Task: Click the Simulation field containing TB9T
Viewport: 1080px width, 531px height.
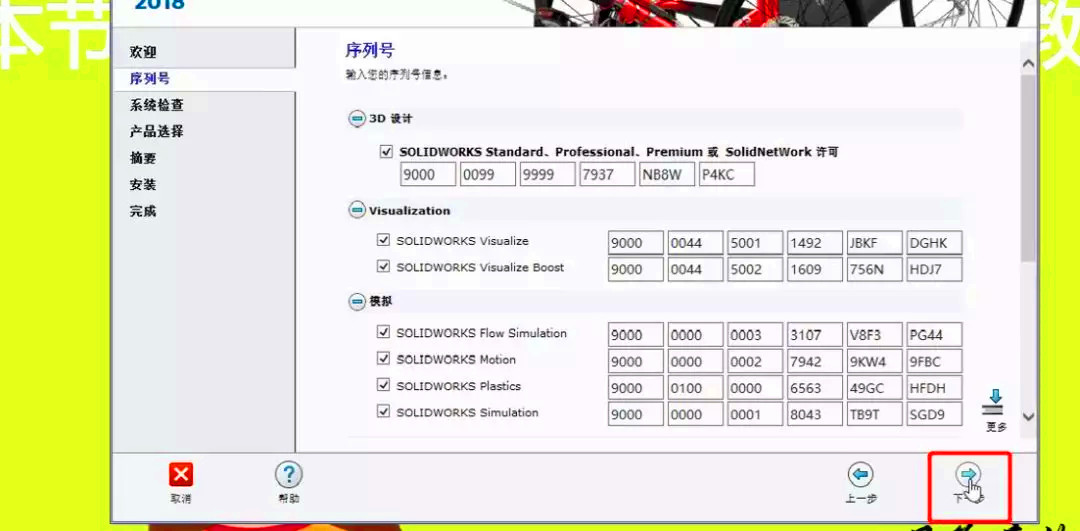Action: (x=875, y=414)
